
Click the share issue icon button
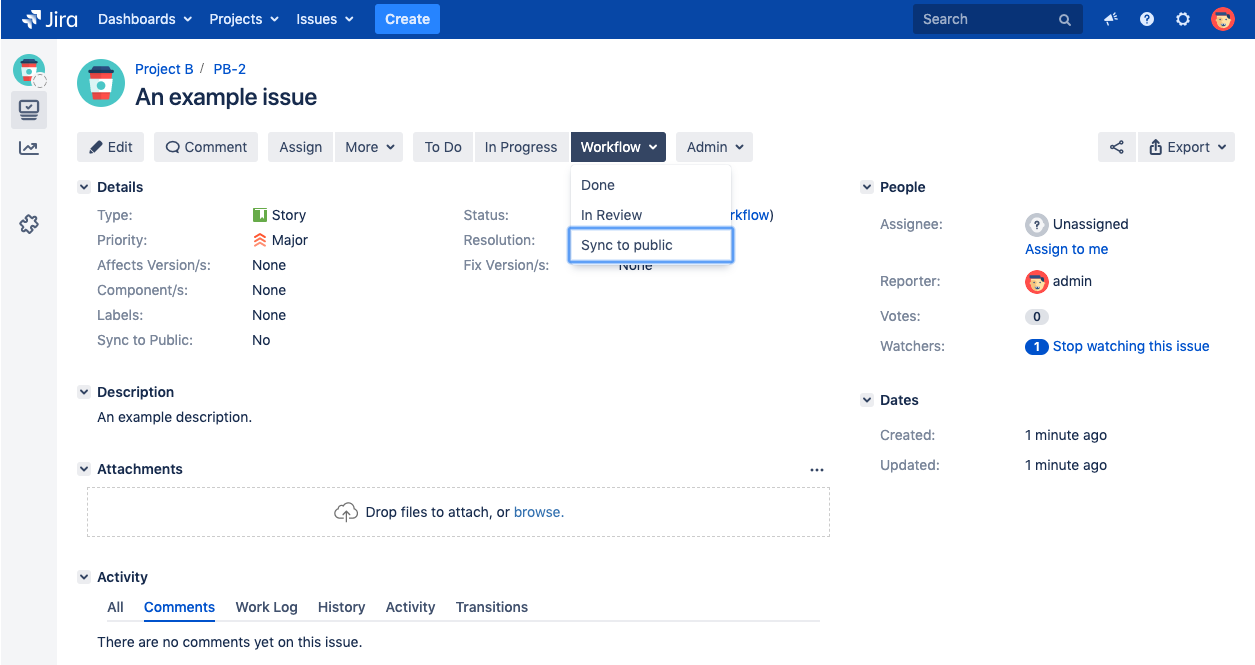(1116, 147)
